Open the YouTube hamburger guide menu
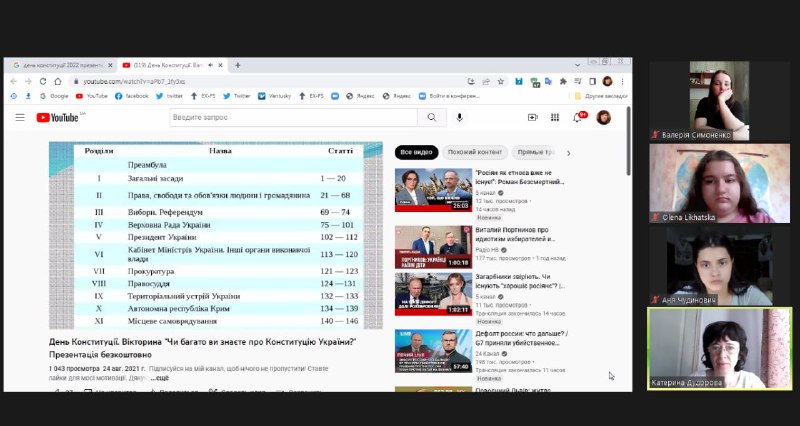This screenshot has width=800, height=426. tap(20, 117)
